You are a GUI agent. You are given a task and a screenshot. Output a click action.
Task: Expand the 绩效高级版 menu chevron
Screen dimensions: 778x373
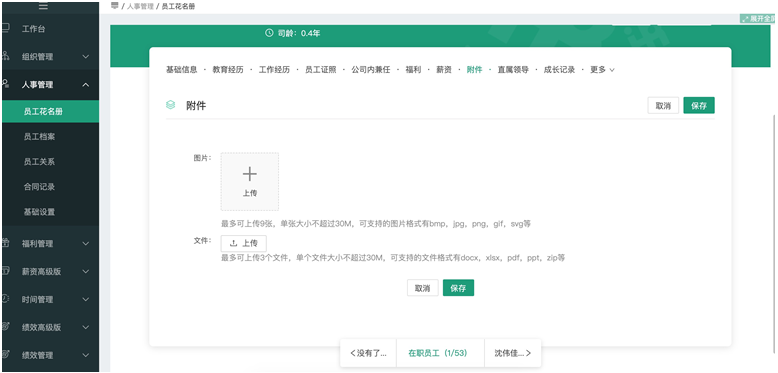[86, 327]
